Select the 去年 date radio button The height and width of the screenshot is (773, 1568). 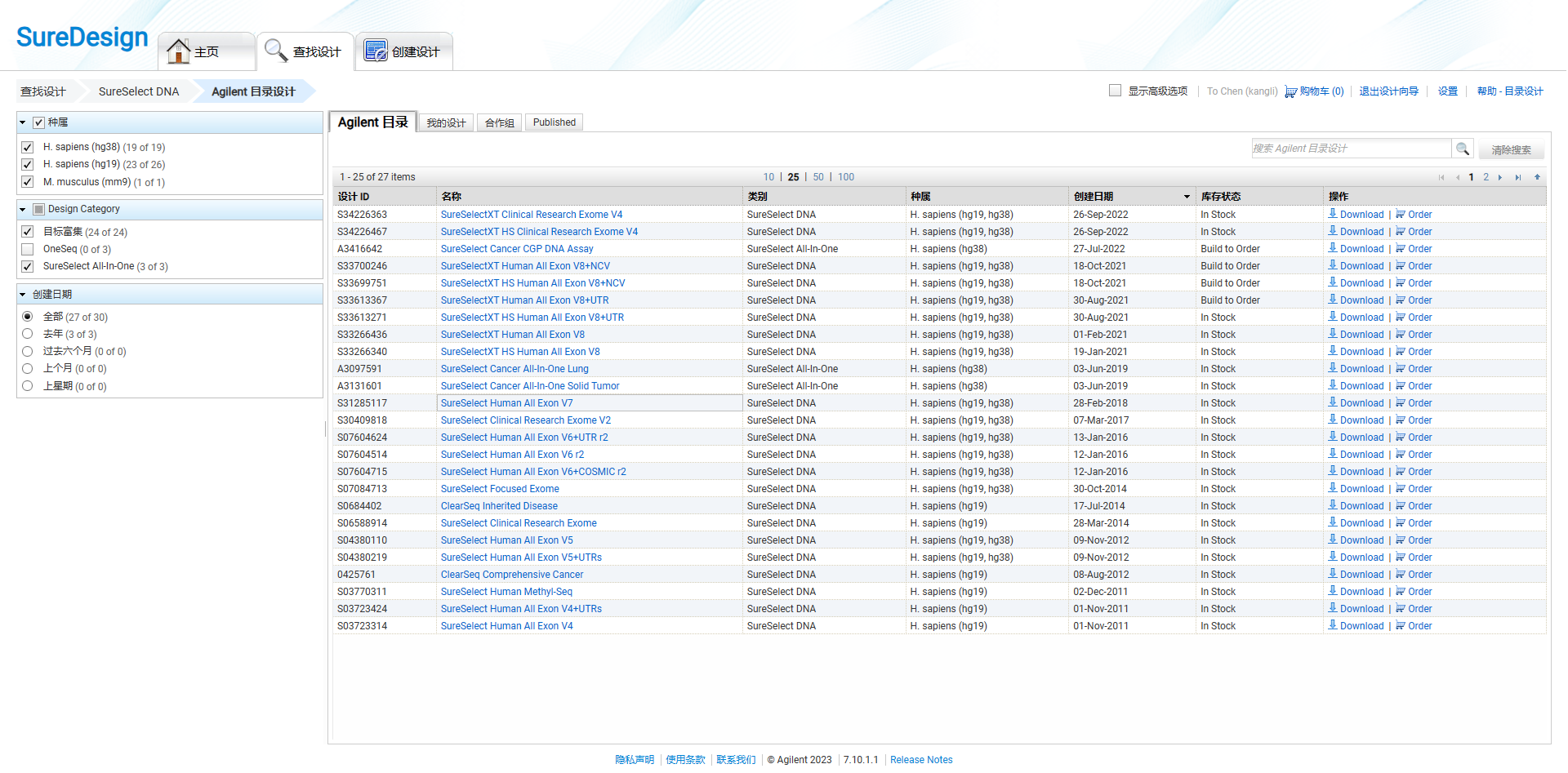(x=28, y=334)
